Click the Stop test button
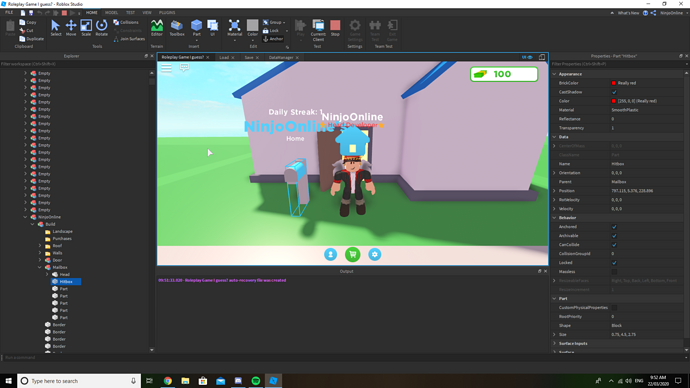Image resolution: width=690 pixels, height=388 pixels. tap(335, 28)
